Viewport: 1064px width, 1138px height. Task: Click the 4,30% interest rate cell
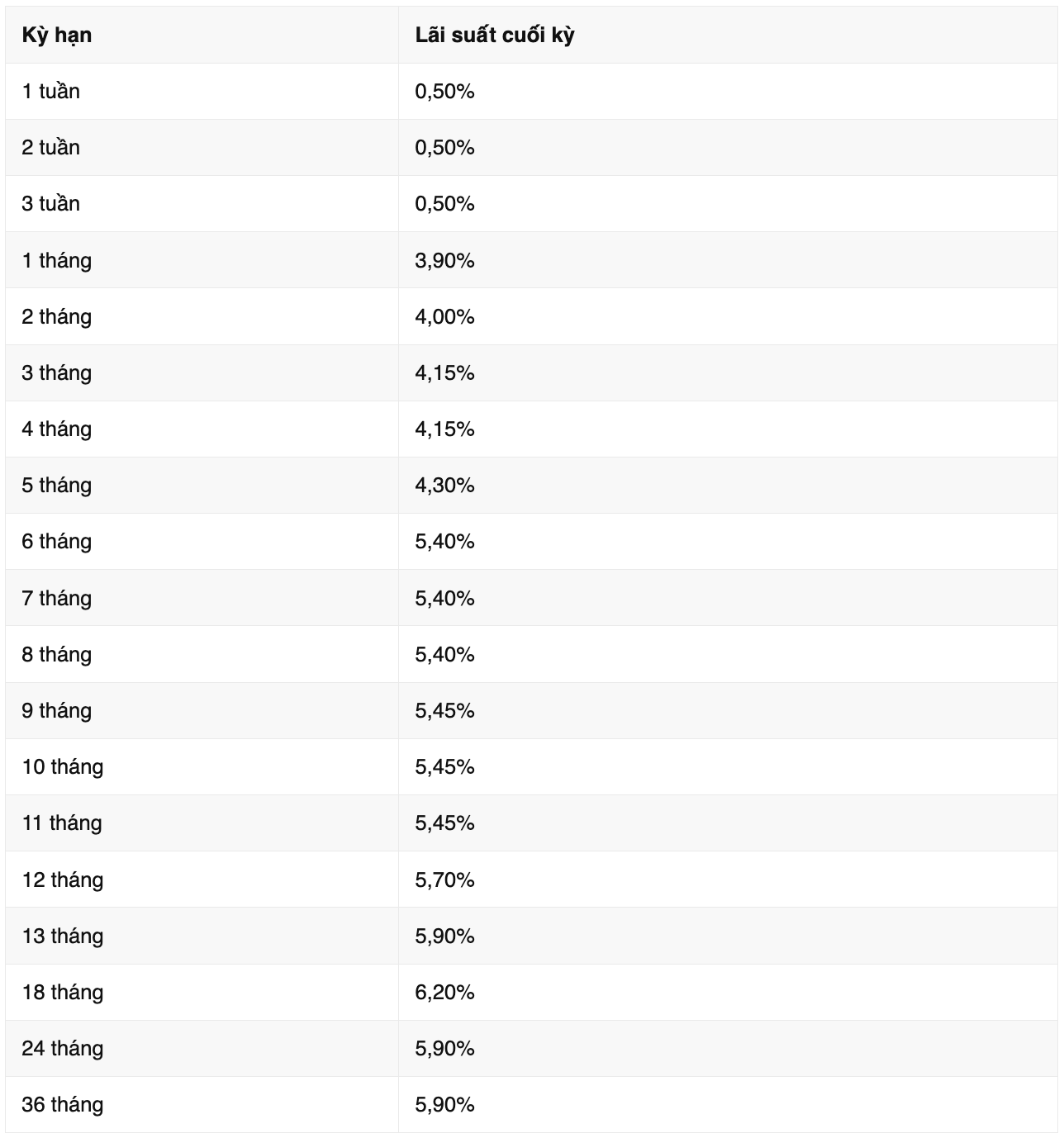(x=444, y=486)
